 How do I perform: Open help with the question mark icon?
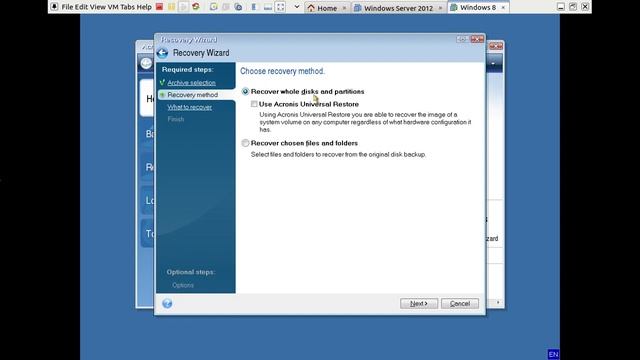coord(167,303)
